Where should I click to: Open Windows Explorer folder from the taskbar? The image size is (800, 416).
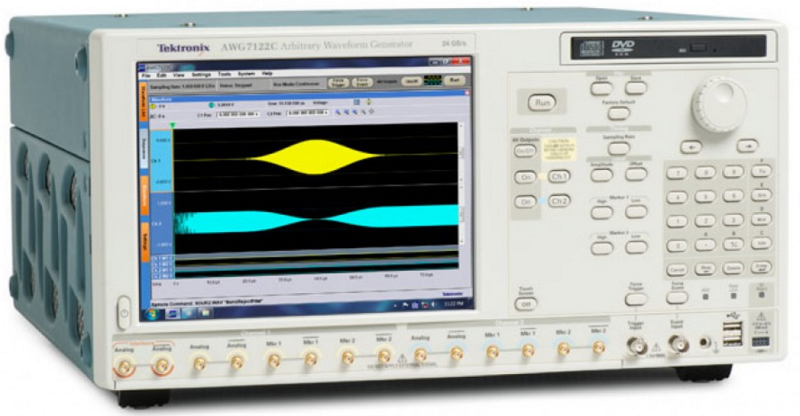205,312
